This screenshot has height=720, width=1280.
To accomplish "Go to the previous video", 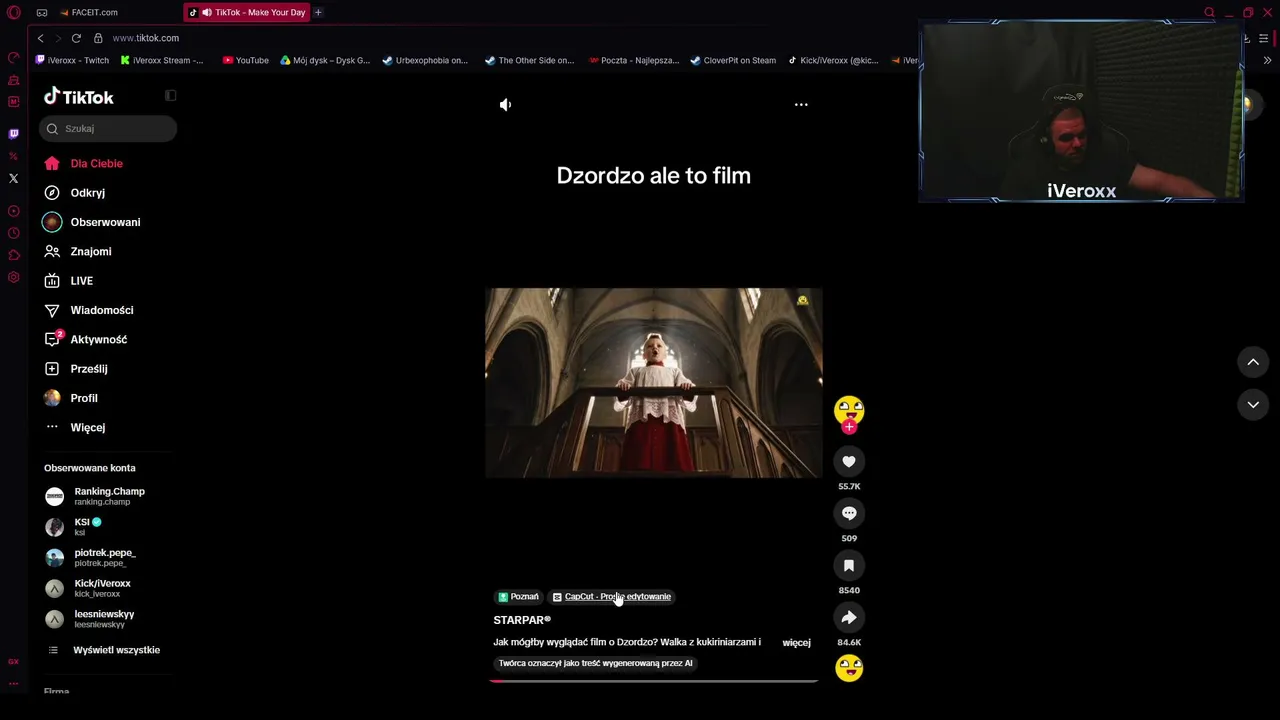I will click(x=1253, y=362).
